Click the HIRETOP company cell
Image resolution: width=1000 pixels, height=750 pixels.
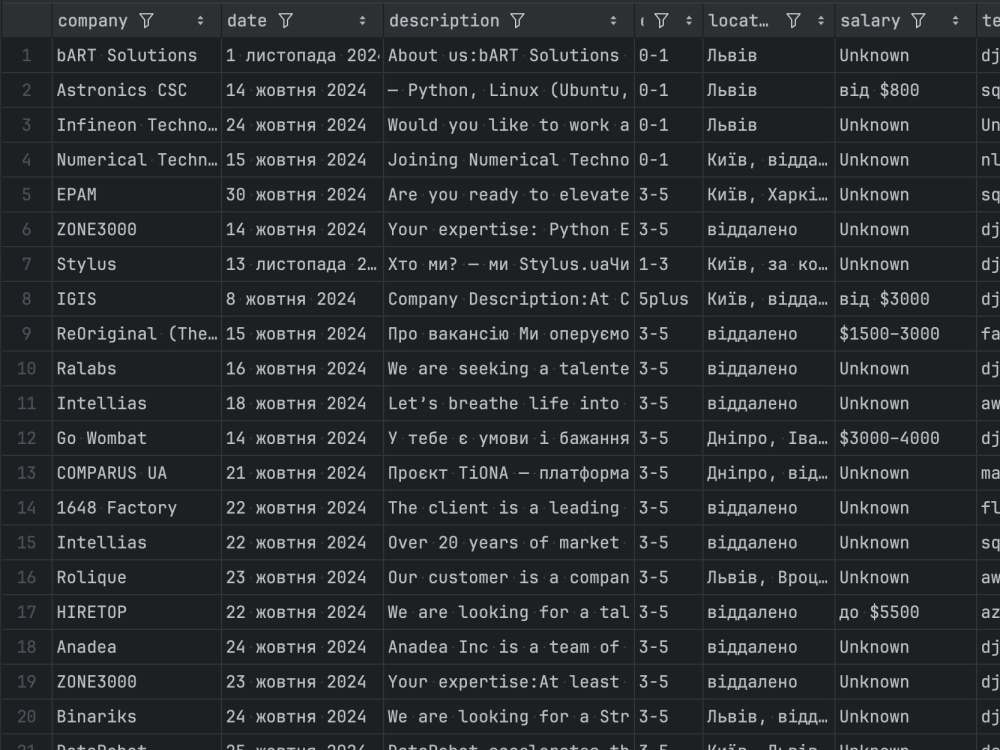click(136, 612)
